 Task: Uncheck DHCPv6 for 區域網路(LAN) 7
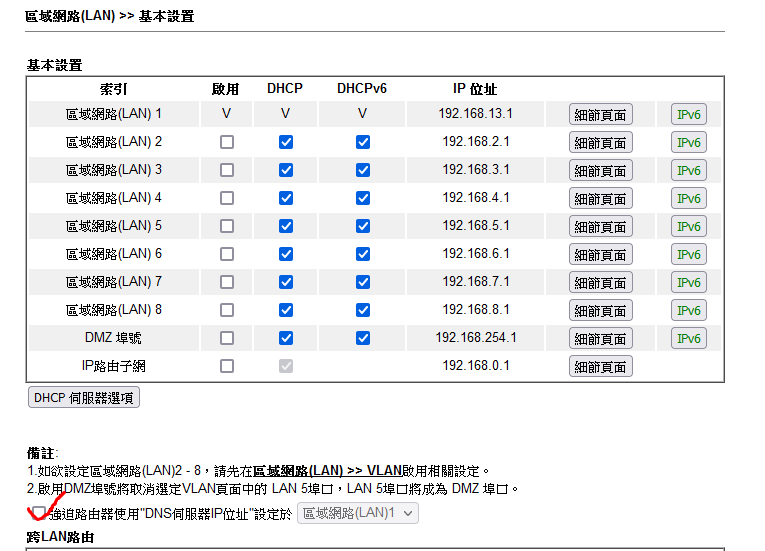pyautogui.click(x=362, y=282)
